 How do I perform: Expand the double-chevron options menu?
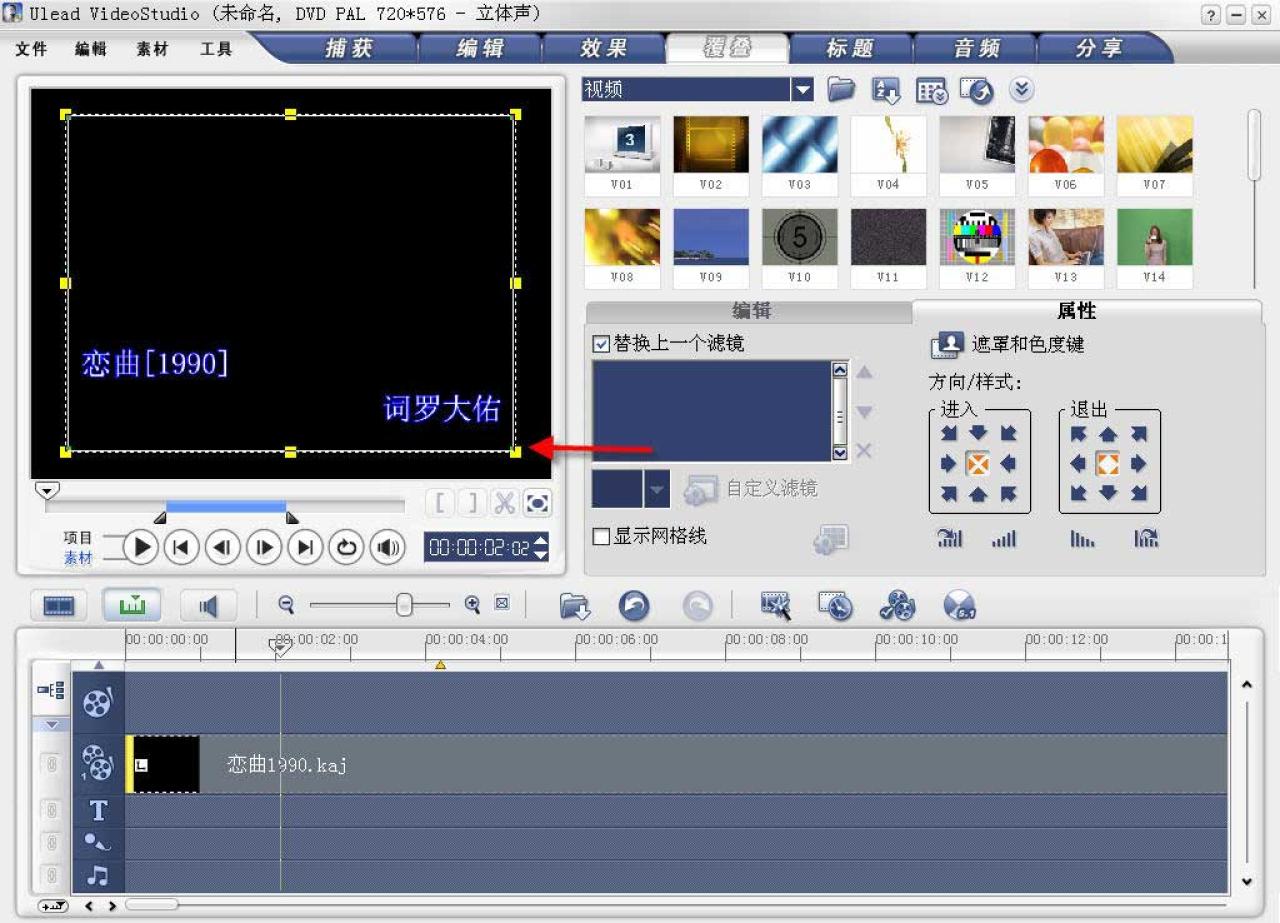click(1022, 89)
